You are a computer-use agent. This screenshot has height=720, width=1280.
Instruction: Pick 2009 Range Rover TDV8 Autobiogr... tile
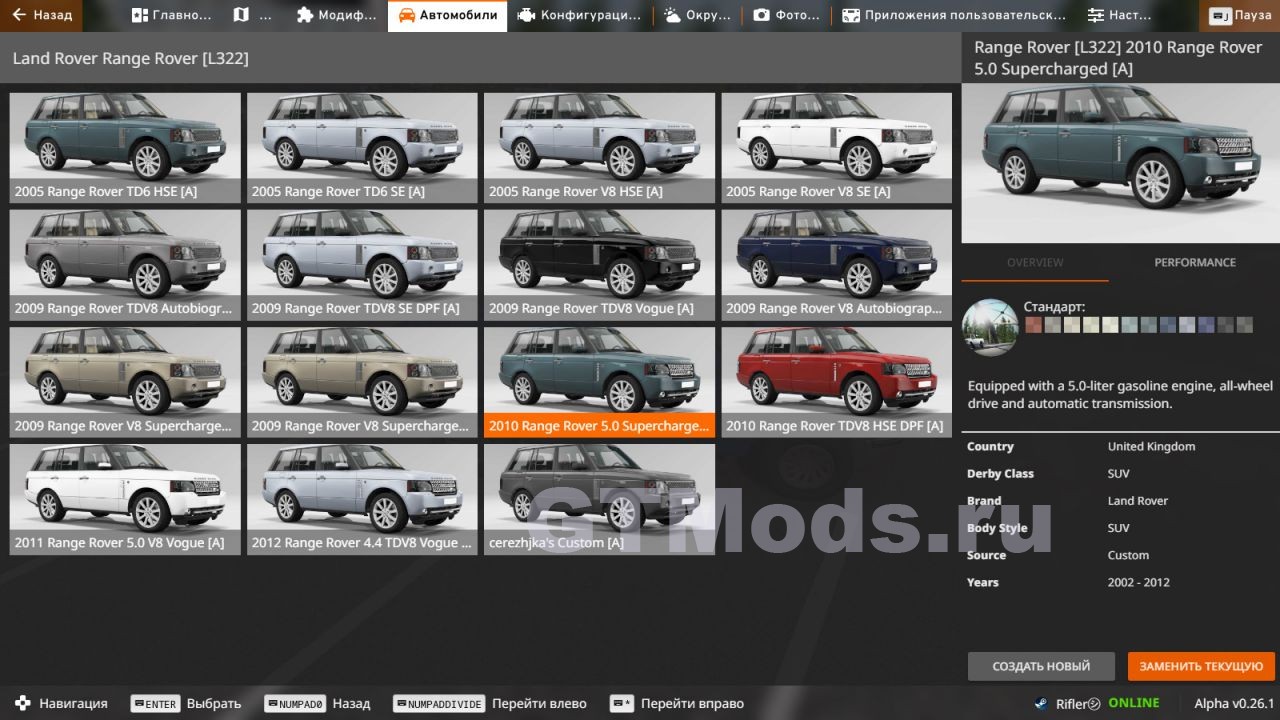click(x=125, y=264)
